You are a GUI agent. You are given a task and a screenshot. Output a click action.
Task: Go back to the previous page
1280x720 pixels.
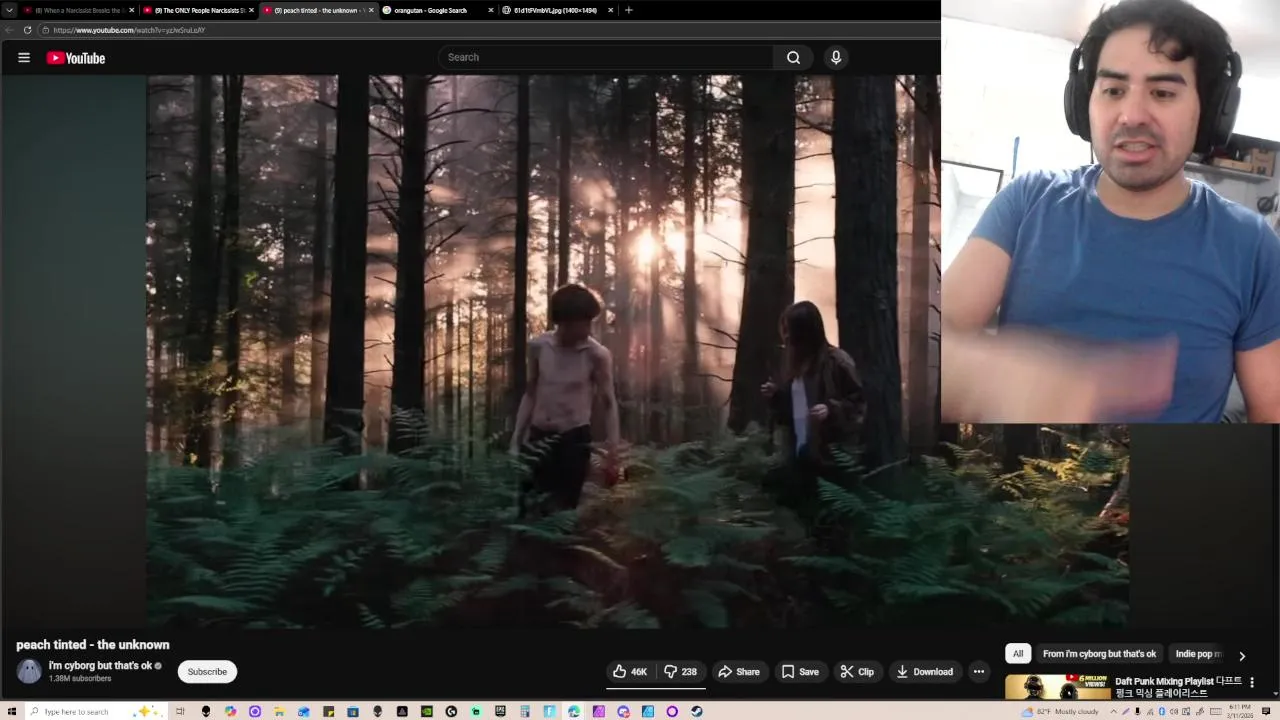click(x=9, y=30)
